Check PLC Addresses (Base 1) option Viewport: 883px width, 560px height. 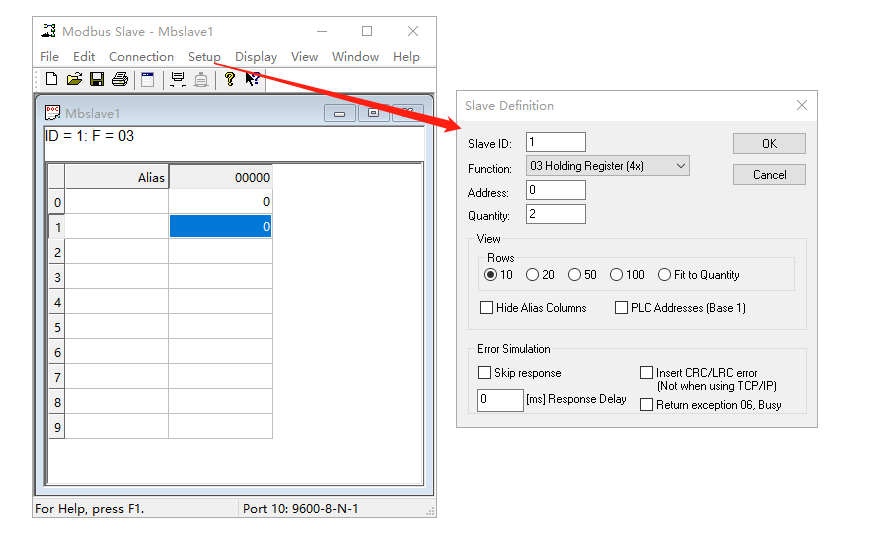pos(622,308)
